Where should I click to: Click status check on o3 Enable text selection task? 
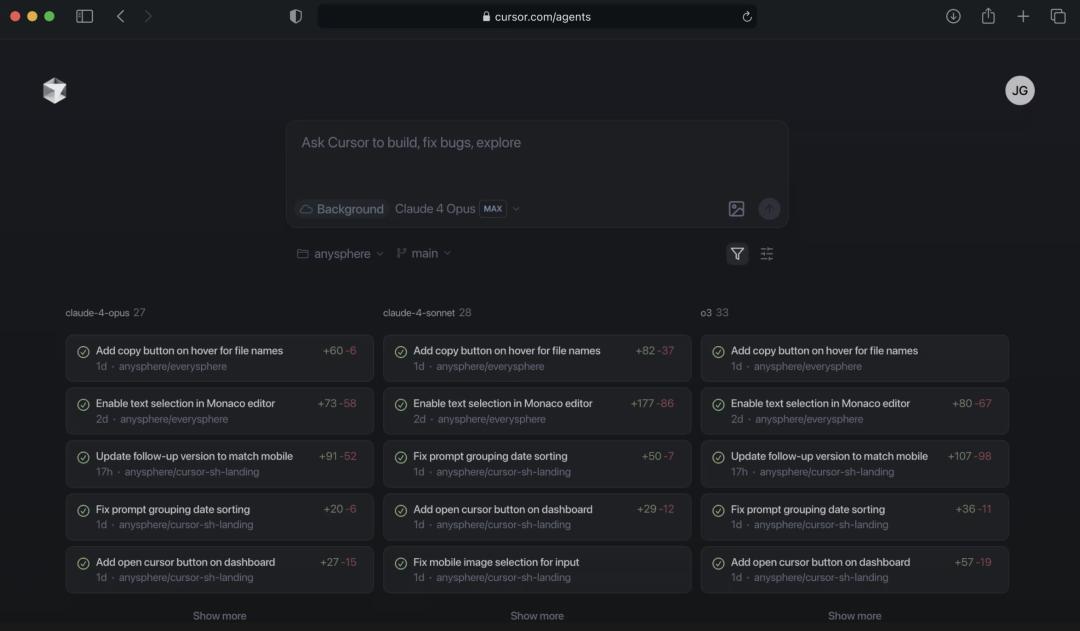coord(718,405)
